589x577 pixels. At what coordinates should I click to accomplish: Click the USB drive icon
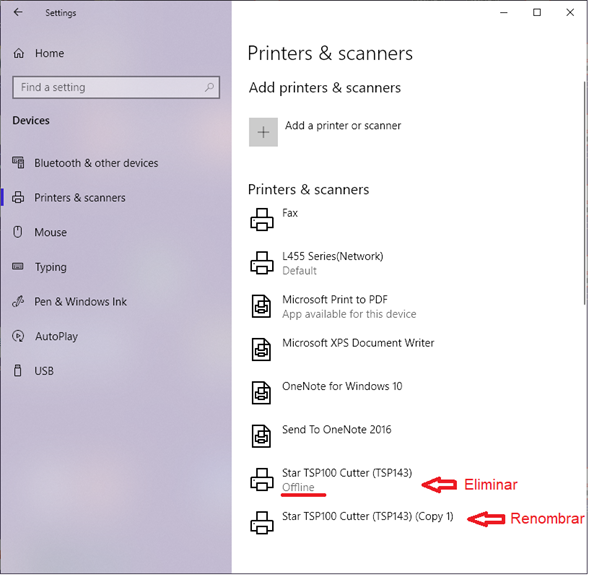[18, 370]
